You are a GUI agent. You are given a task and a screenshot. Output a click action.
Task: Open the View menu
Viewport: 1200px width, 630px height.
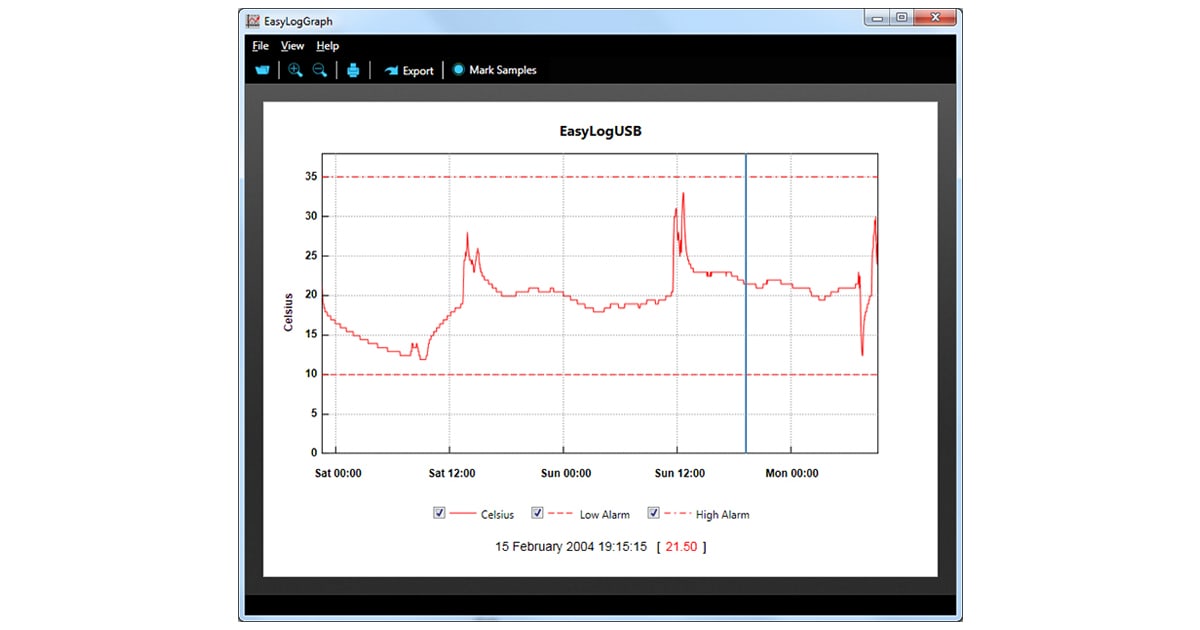tap(292, 46)
